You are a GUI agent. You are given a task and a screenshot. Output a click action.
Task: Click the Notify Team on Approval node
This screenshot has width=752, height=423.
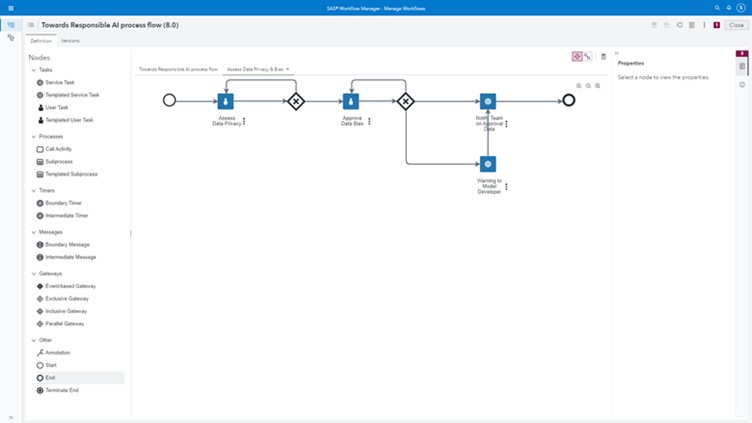click(x=488, y=101)
